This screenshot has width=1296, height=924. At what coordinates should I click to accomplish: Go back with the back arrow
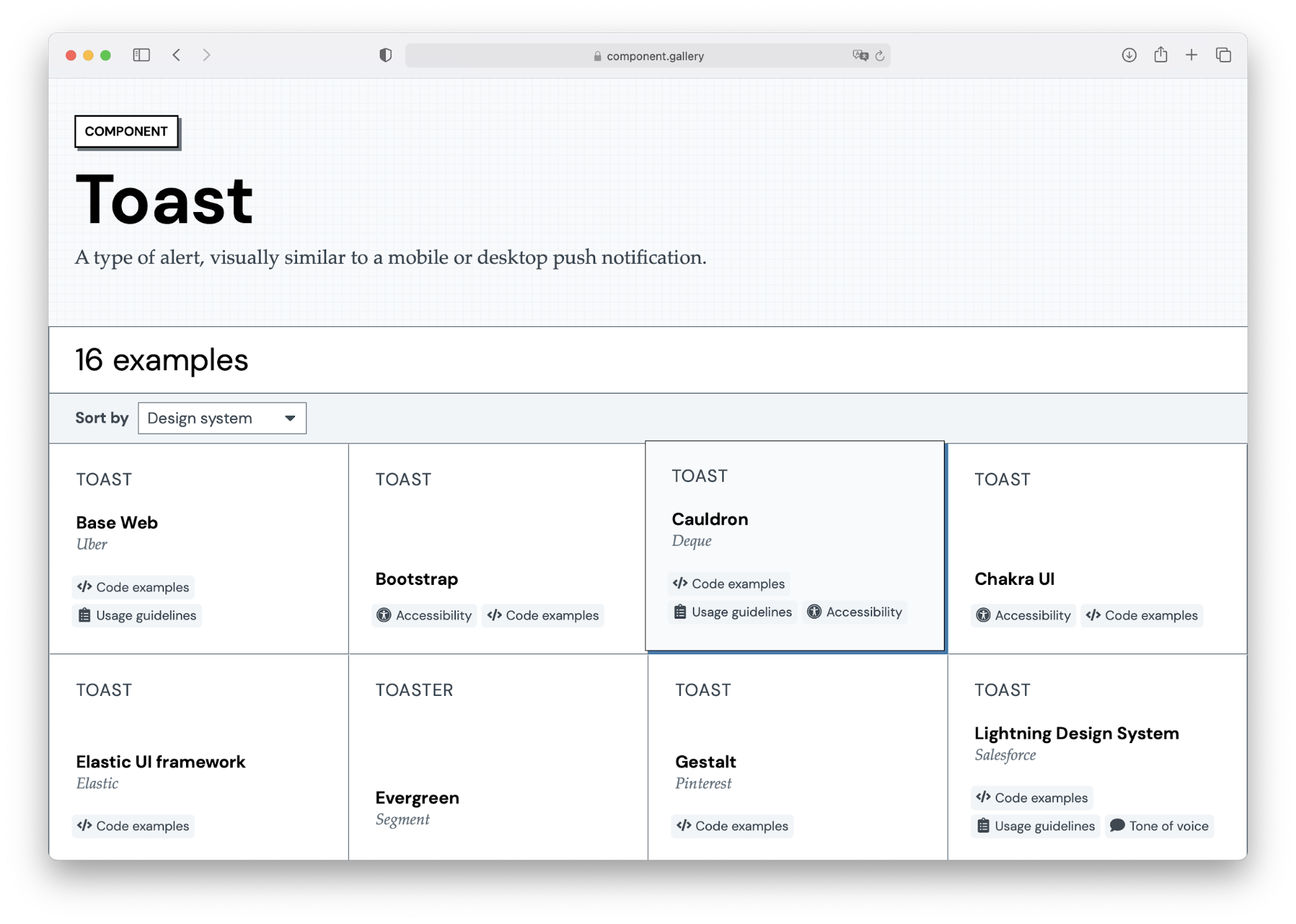(176, 55)
